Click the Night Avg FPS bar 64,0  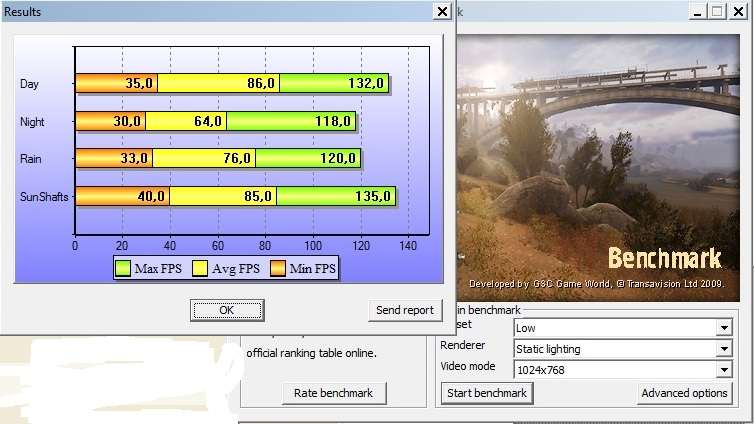point(186,121)
